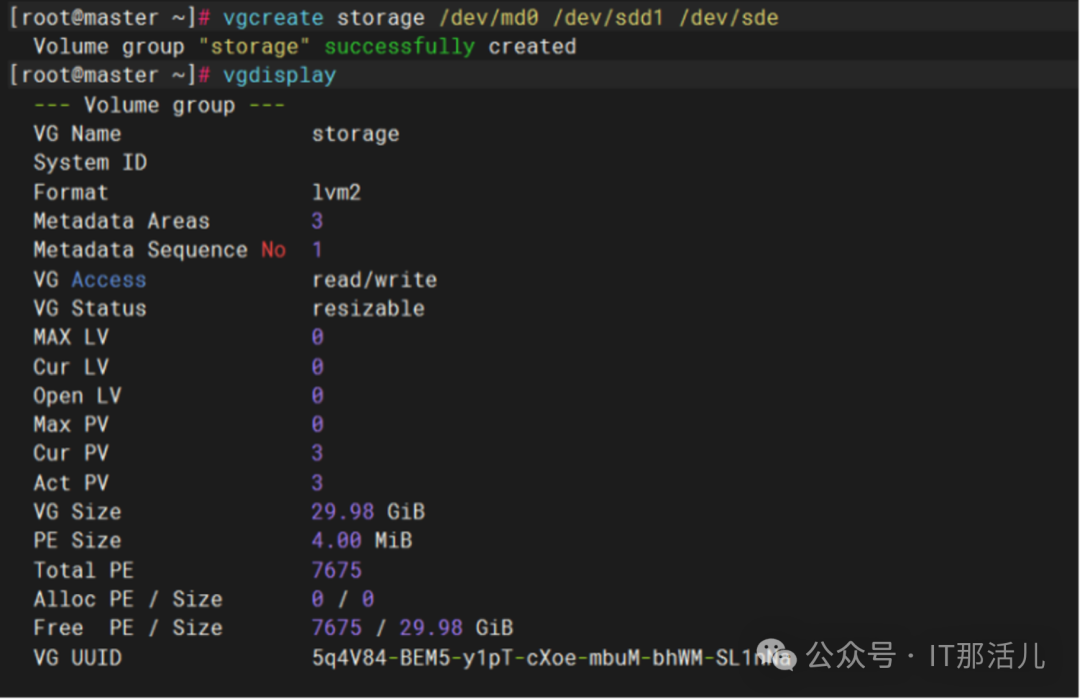
Task: Select the Format value lvm2
Action: click(x=336, y=192)
